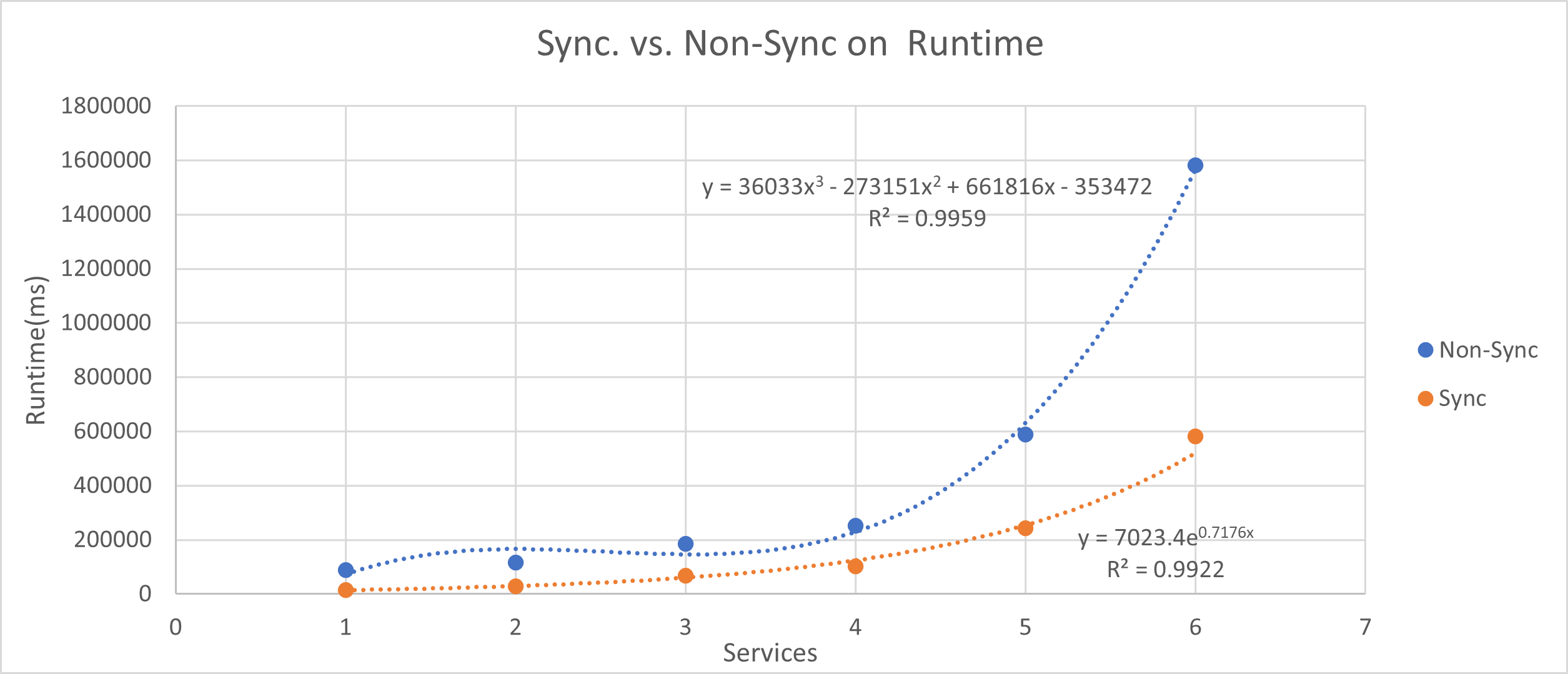Click the Non-Sync data point at 2 services
Viewport: 1568px width, 674px height.
coord(515,563)
